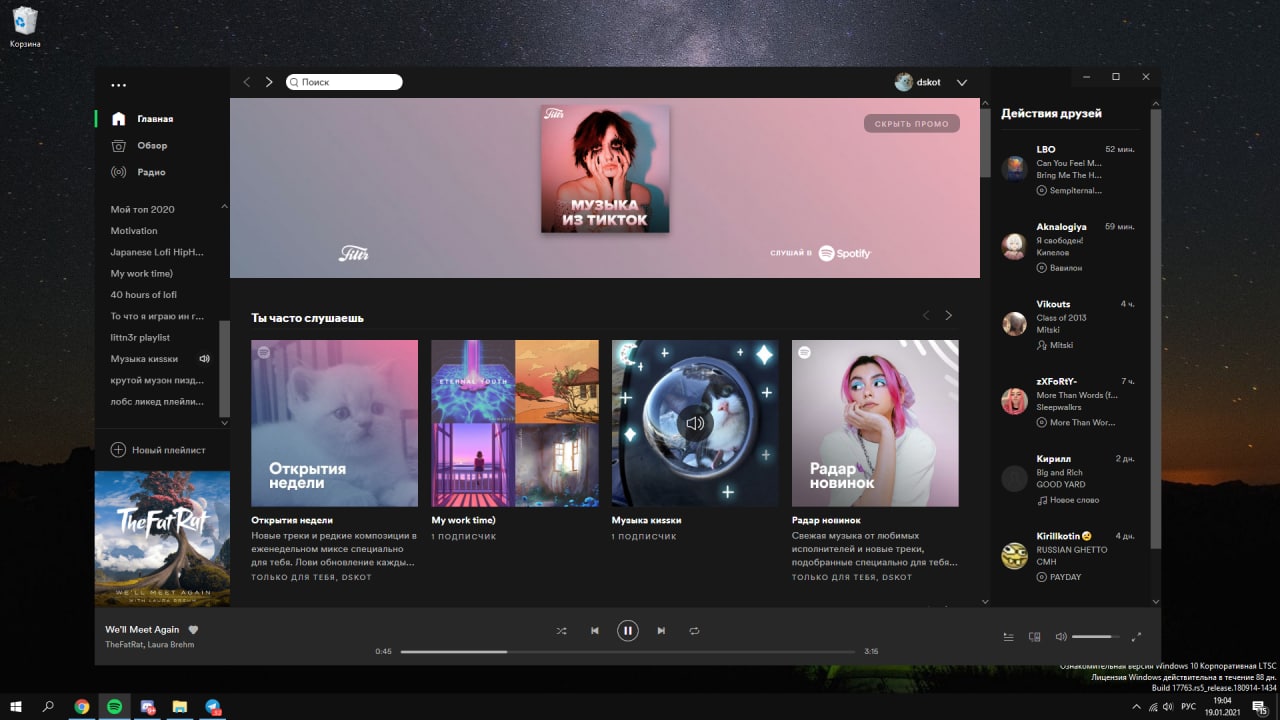Open the Музыка из ТикТок promo cover
The height and width of the screenshot is (720, 1280).
pyautogui.click(x=605, y=169)
